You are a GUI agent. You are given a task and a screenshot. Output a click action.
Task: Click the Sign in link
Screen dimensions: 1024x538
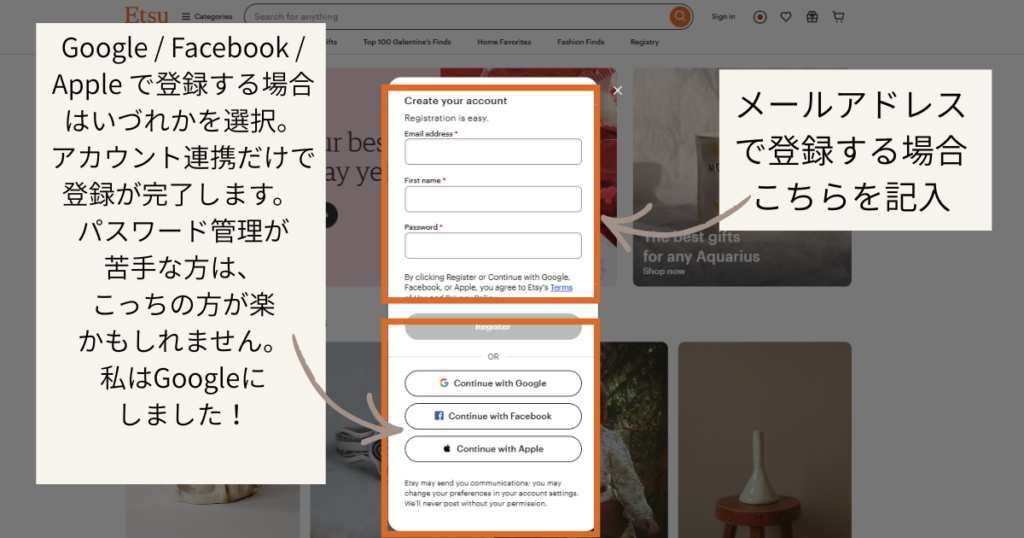coord(723,17)
